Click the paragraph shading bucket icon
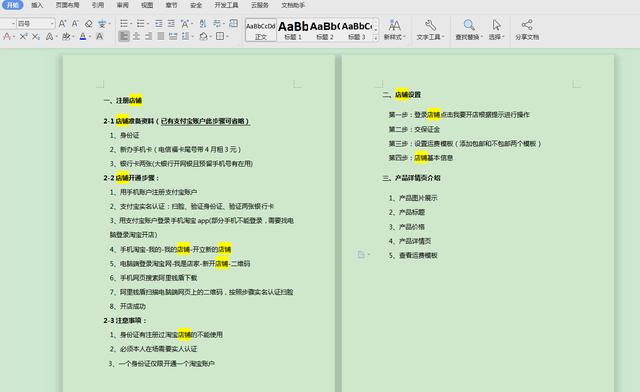This screenshot has width=640, height=392. pos(203,36)
